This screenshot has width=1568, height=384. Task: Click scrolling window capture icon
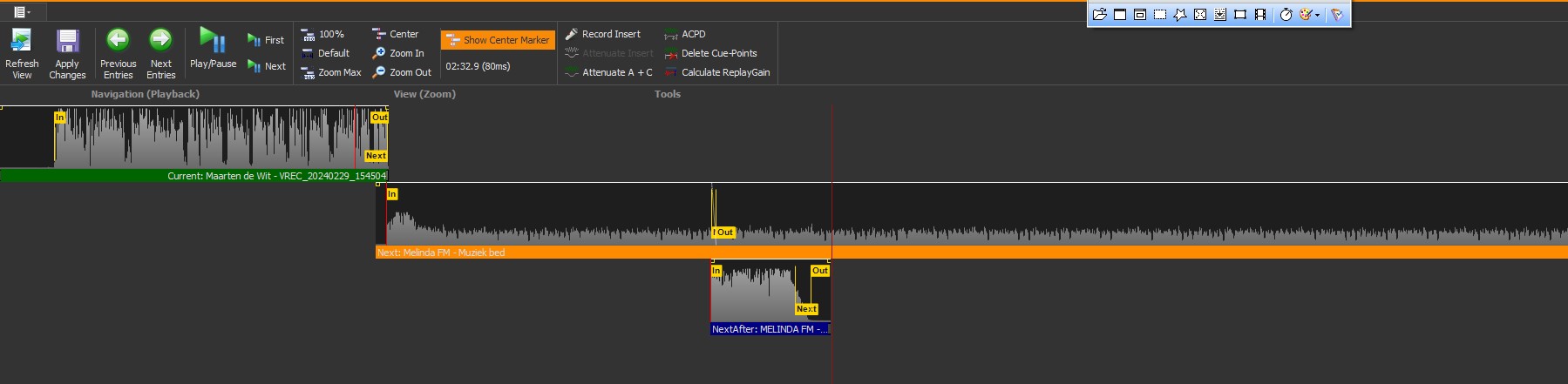point(1220,14)
